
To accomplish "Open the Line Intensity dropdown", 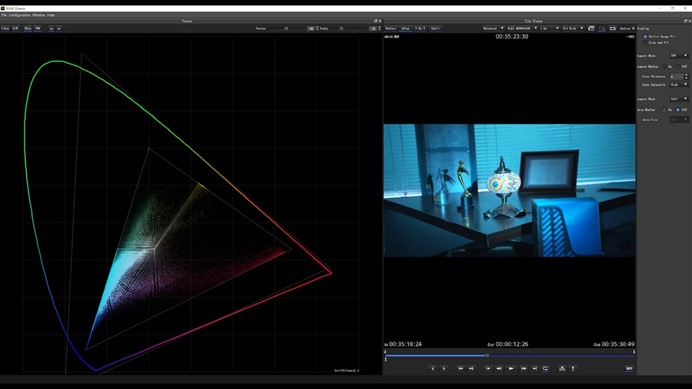I will 679,85.
